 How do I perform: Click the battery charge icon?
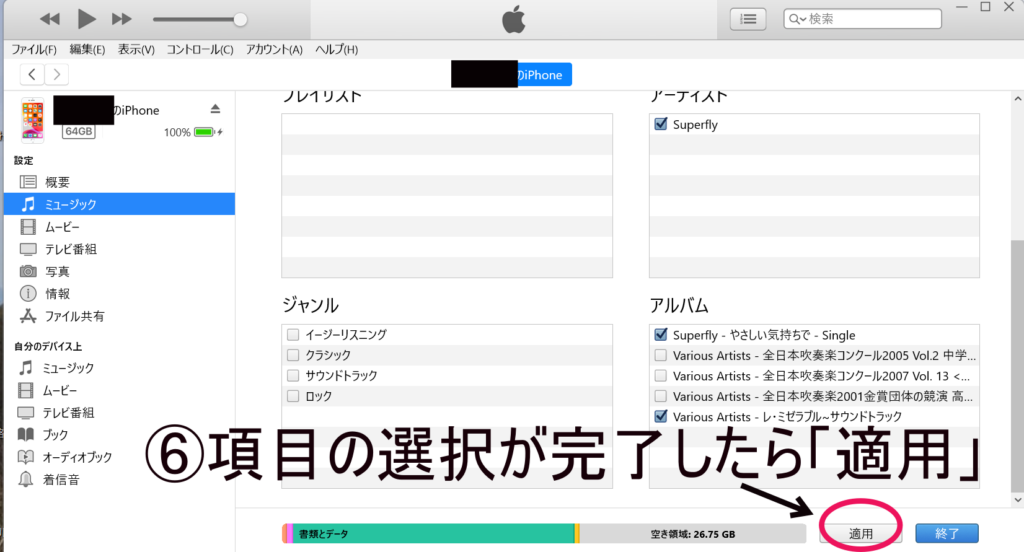(x=208, y=132)
